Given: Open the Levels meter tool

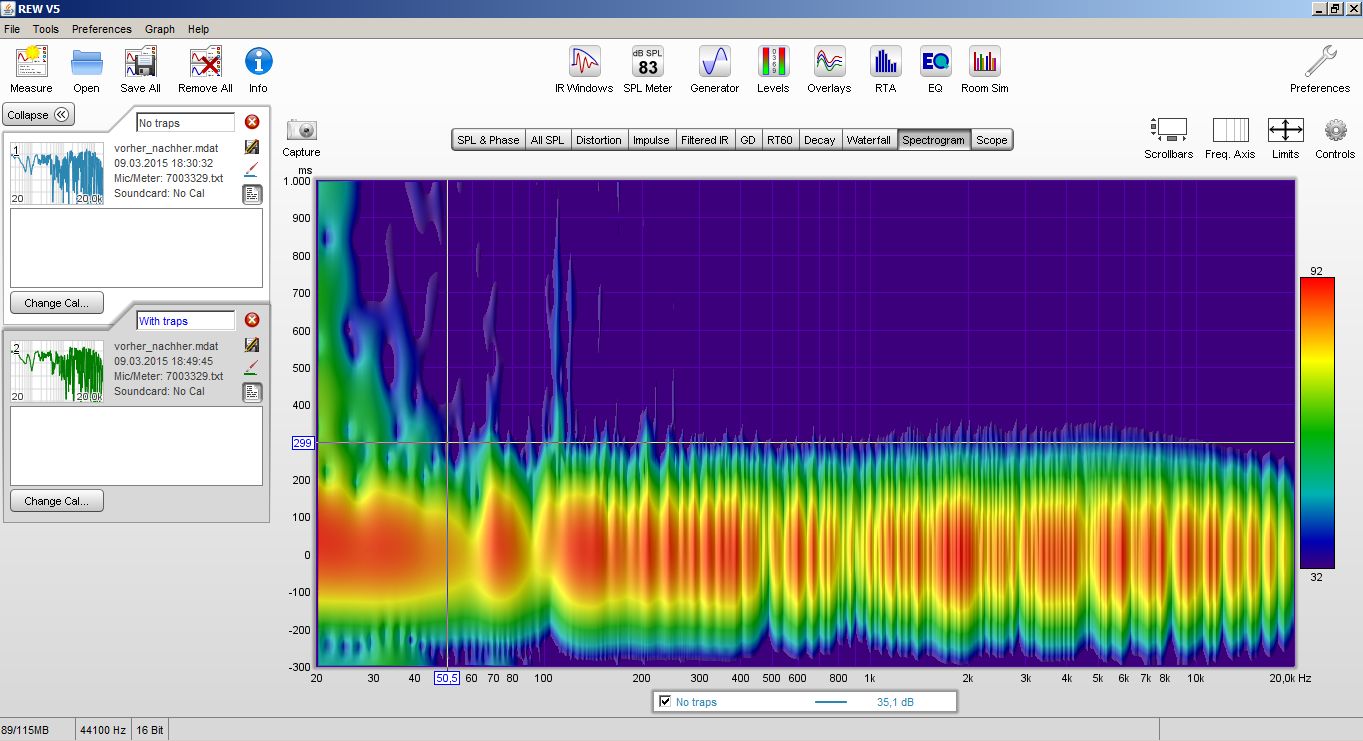Looking at the screenshot, I should (x=773, y=62).
